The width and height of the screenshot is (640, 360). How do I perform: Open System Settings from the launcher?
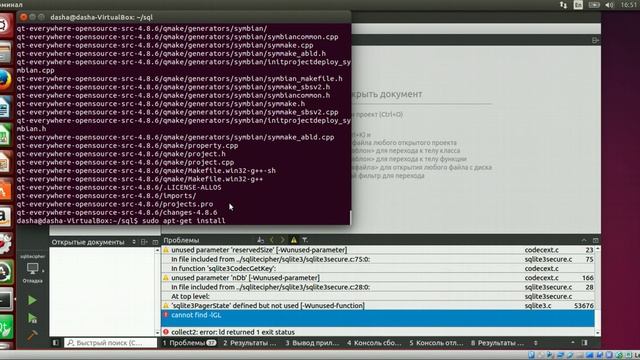coord(5,244)
